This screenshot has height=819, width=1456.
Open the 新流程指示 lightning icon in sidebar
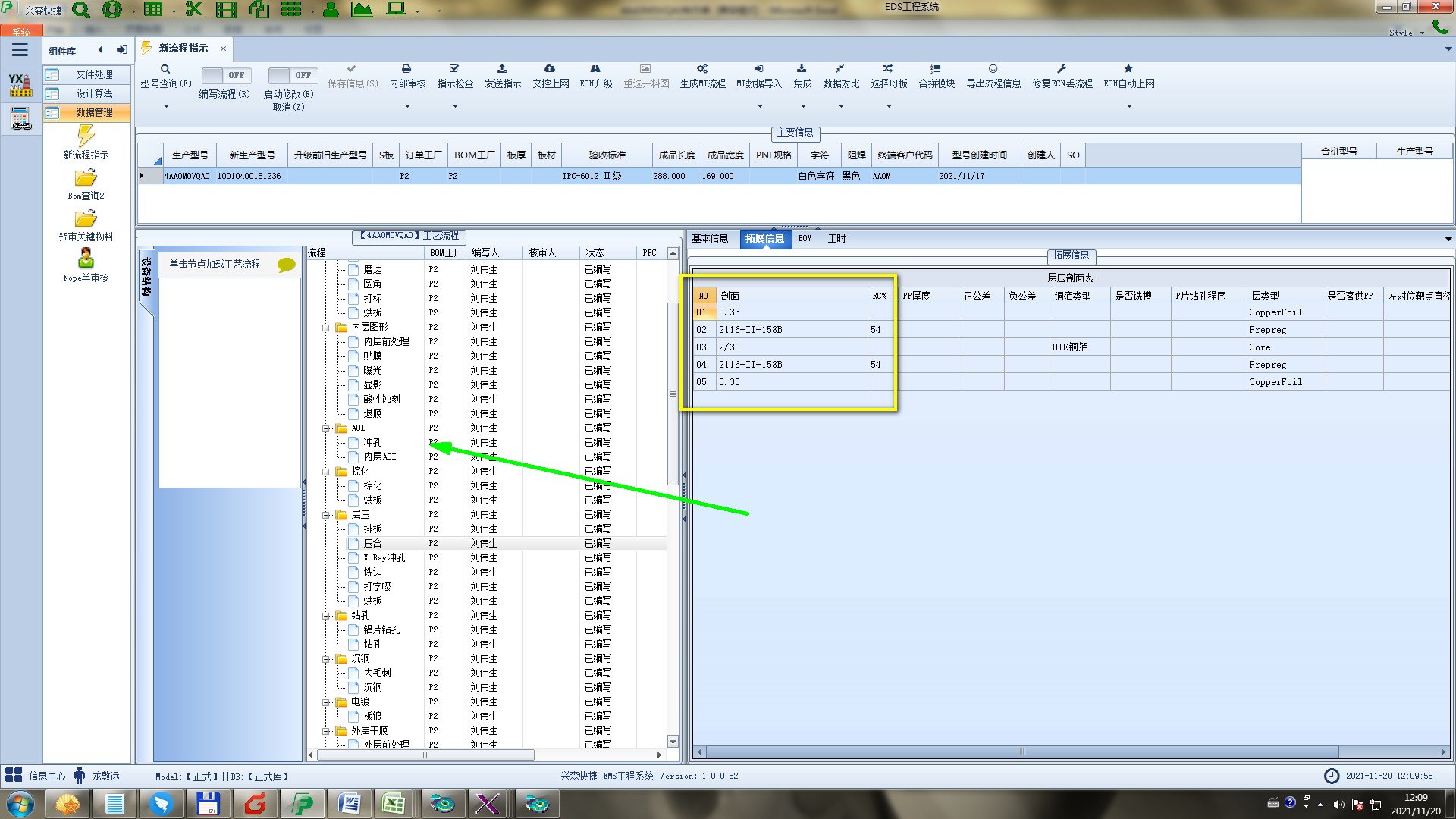[86, 136]
